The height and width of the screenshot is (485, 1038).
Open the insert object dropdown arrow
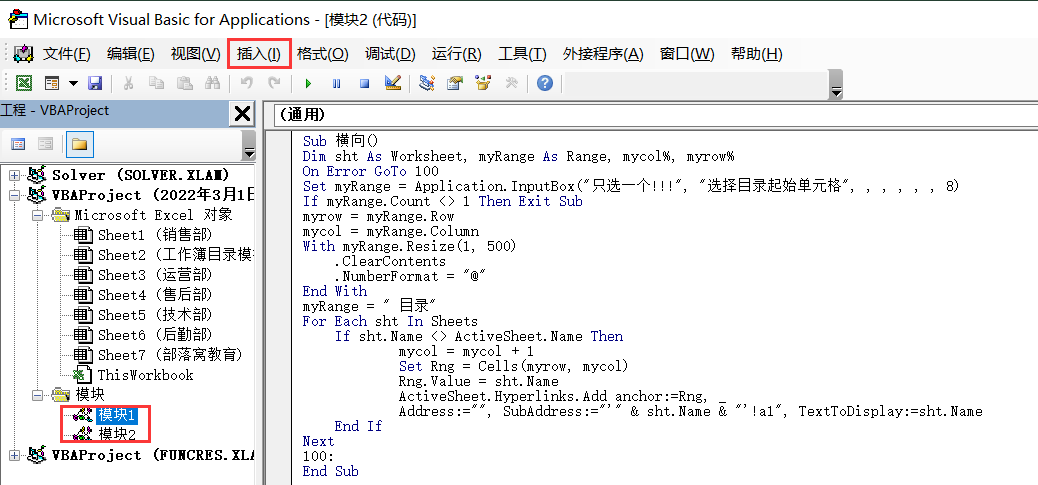[73, 83]
